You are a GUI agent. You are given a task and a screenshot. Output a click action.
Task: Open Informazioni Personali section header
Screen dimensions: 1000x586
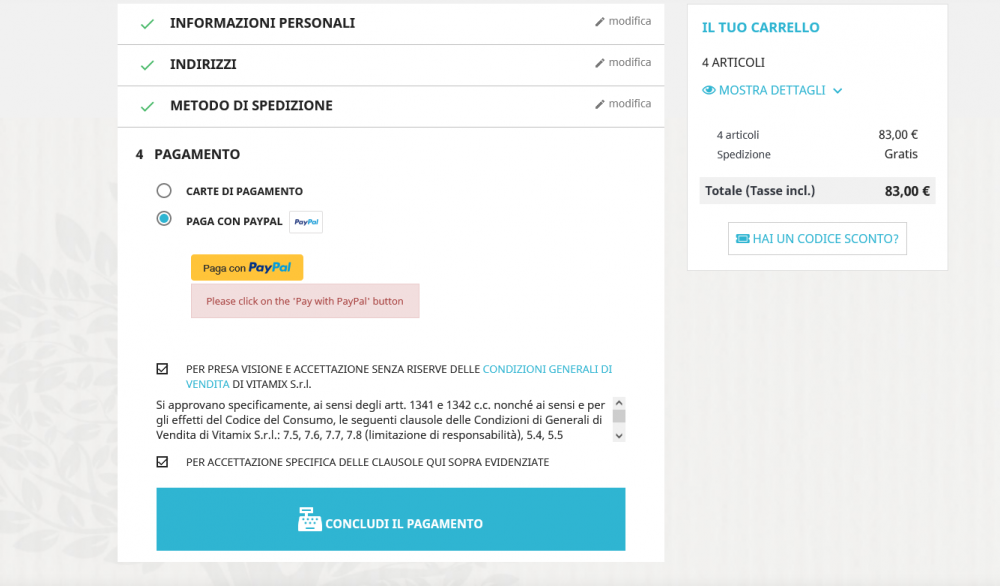pos(262,23)
